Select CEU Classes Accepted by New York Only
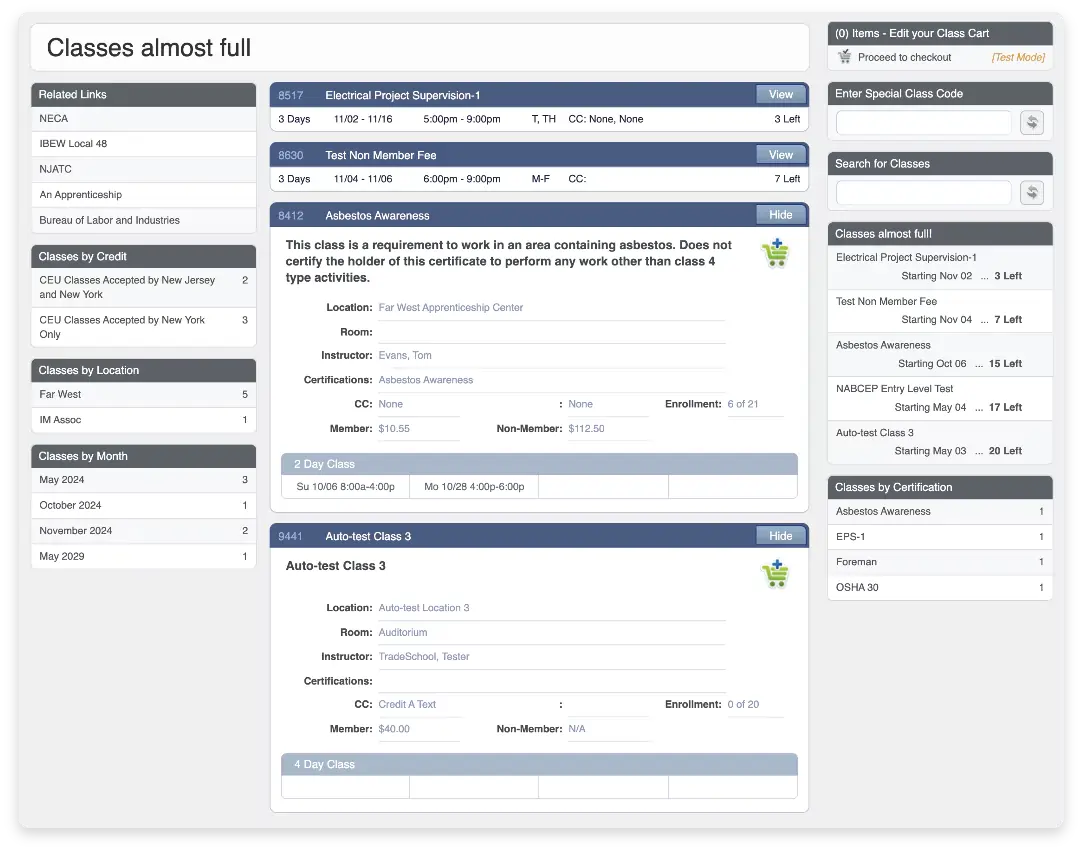Screen dimensions: 1082x852 122,327
